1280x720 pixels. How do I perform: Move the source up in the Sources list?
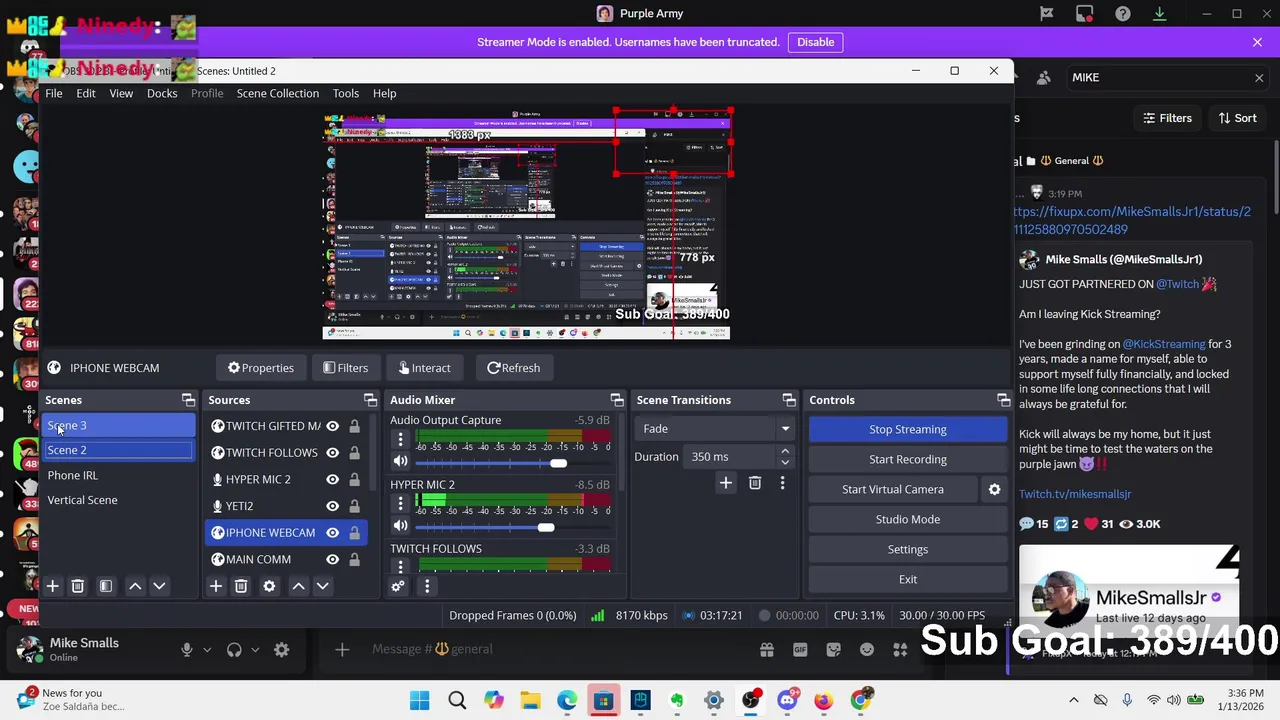pos(298,586)
